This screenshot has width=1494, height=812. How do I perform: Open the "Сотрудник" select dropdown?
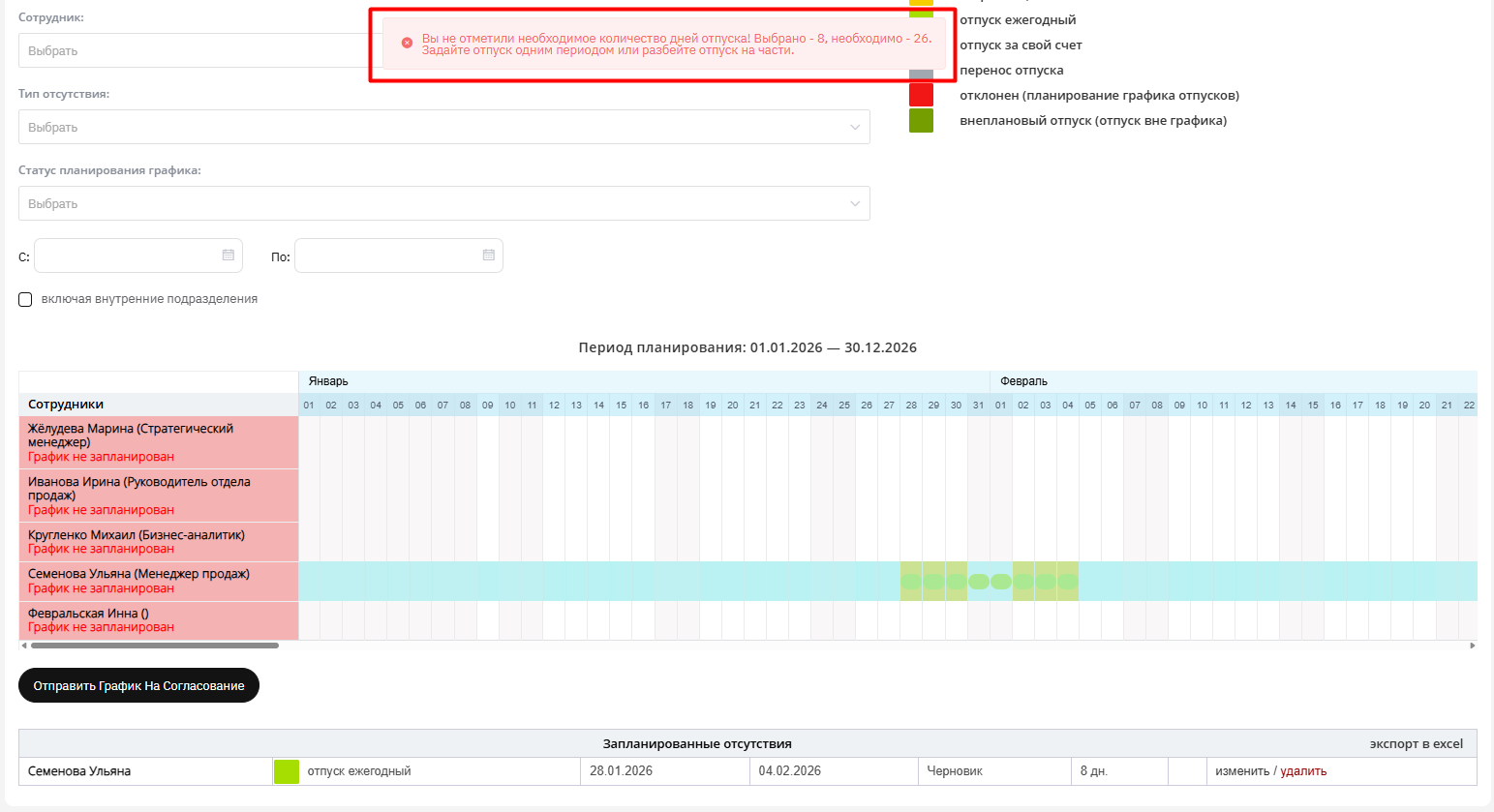tap(194, 50)
